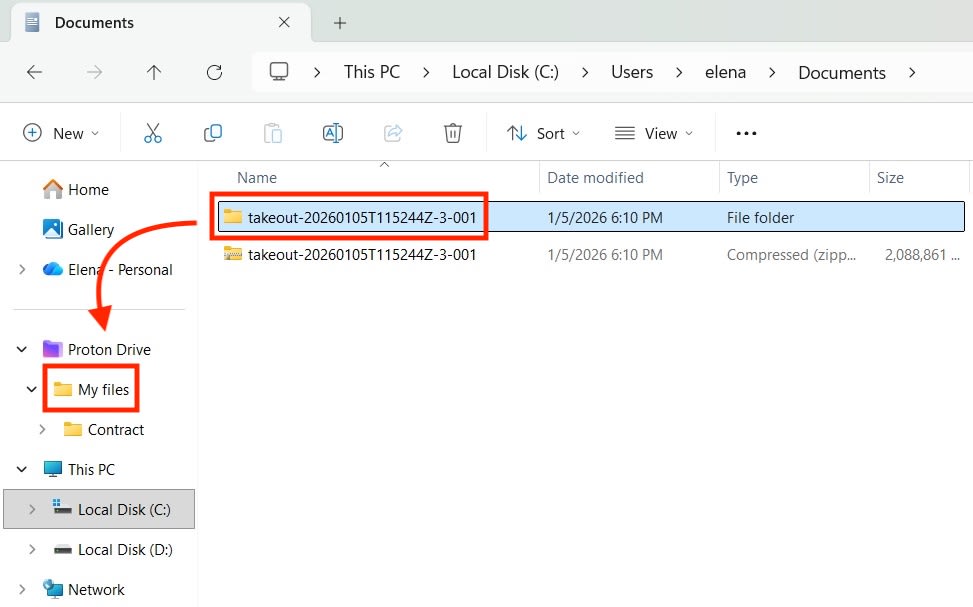Sort files by clicking the Name column header
The image size is (973, 607).
point(256,177)
